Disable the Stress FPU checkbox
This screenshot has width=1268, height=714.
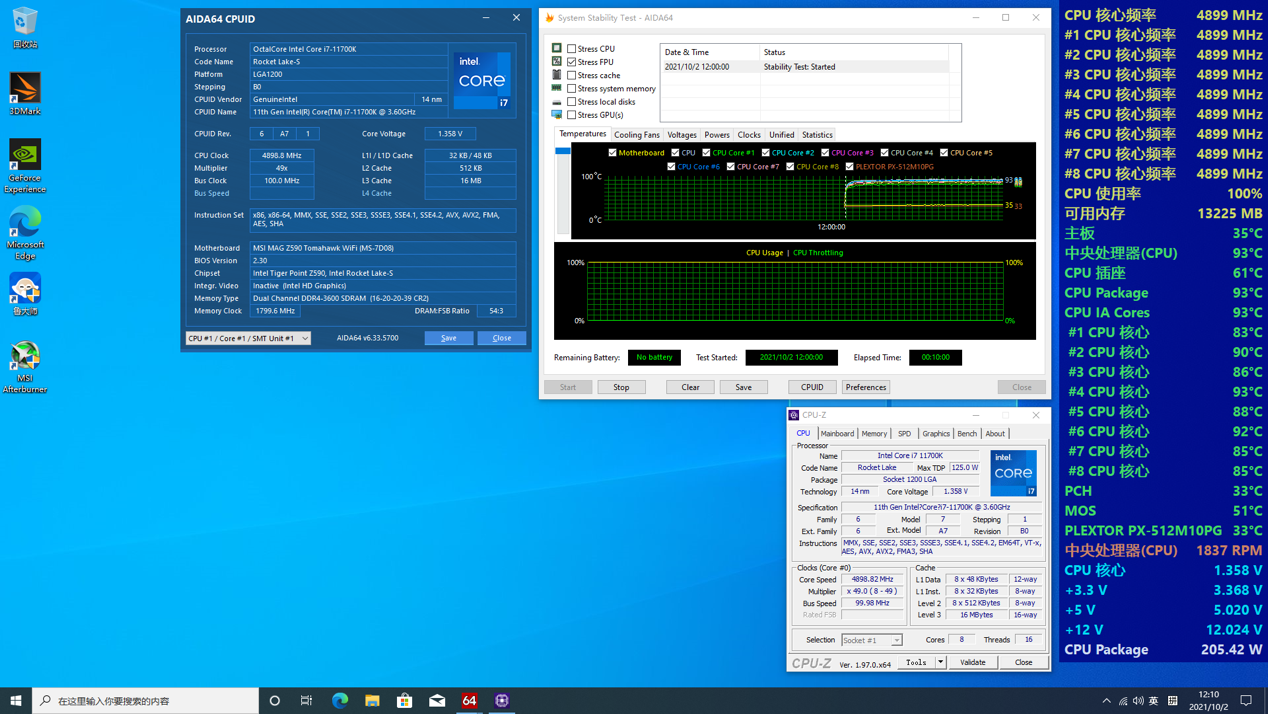click(x=572, y=62)
